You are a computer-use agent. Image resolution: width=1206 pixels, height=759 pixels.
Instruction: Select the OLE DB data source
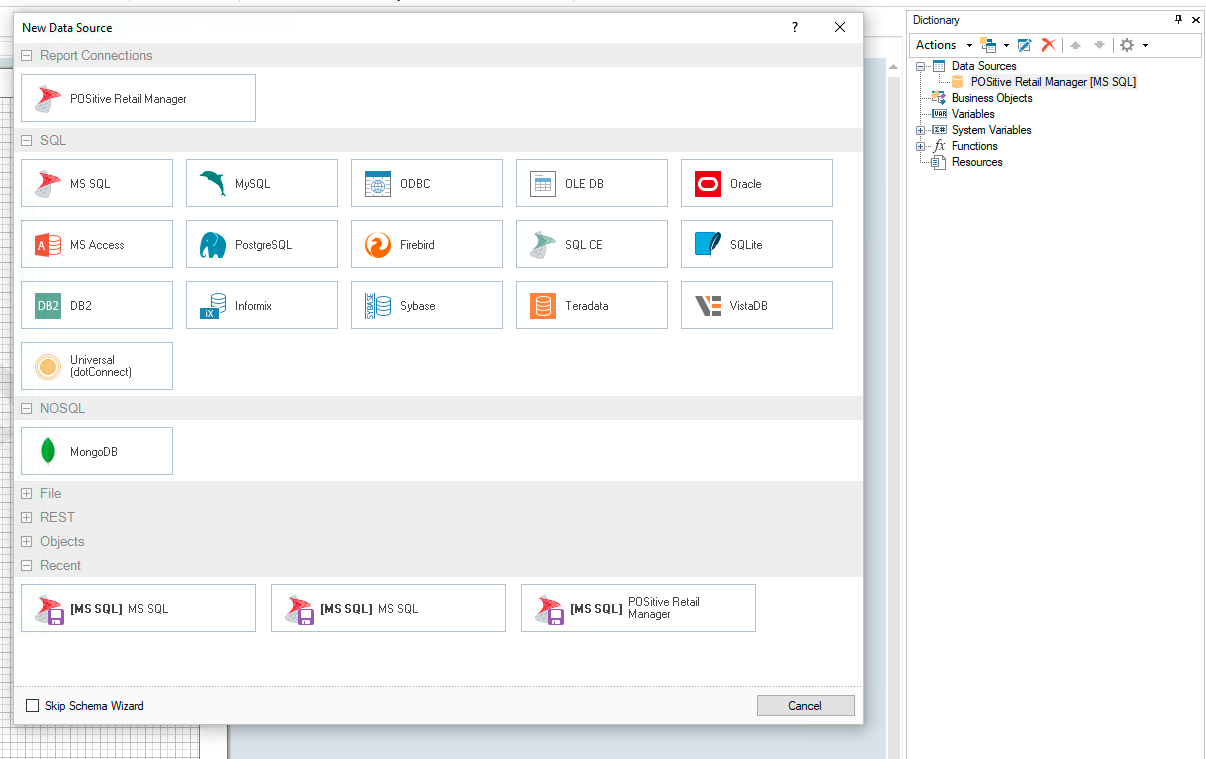coord(592,183)
